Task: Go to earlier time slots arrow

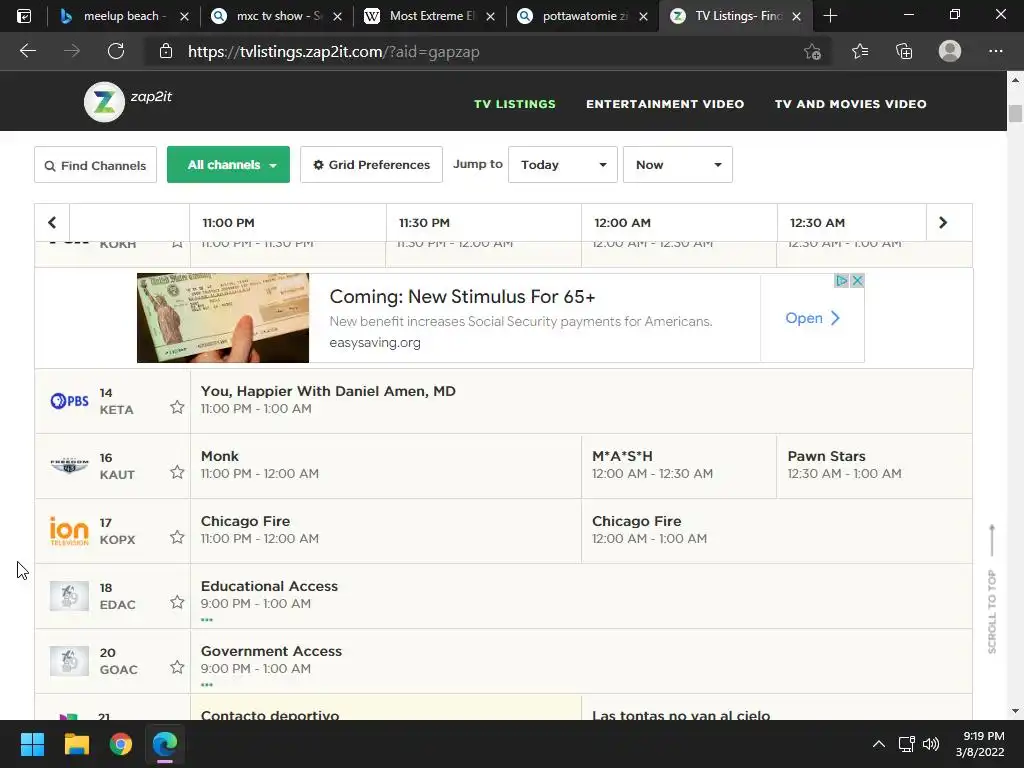Action: [52, 223]
